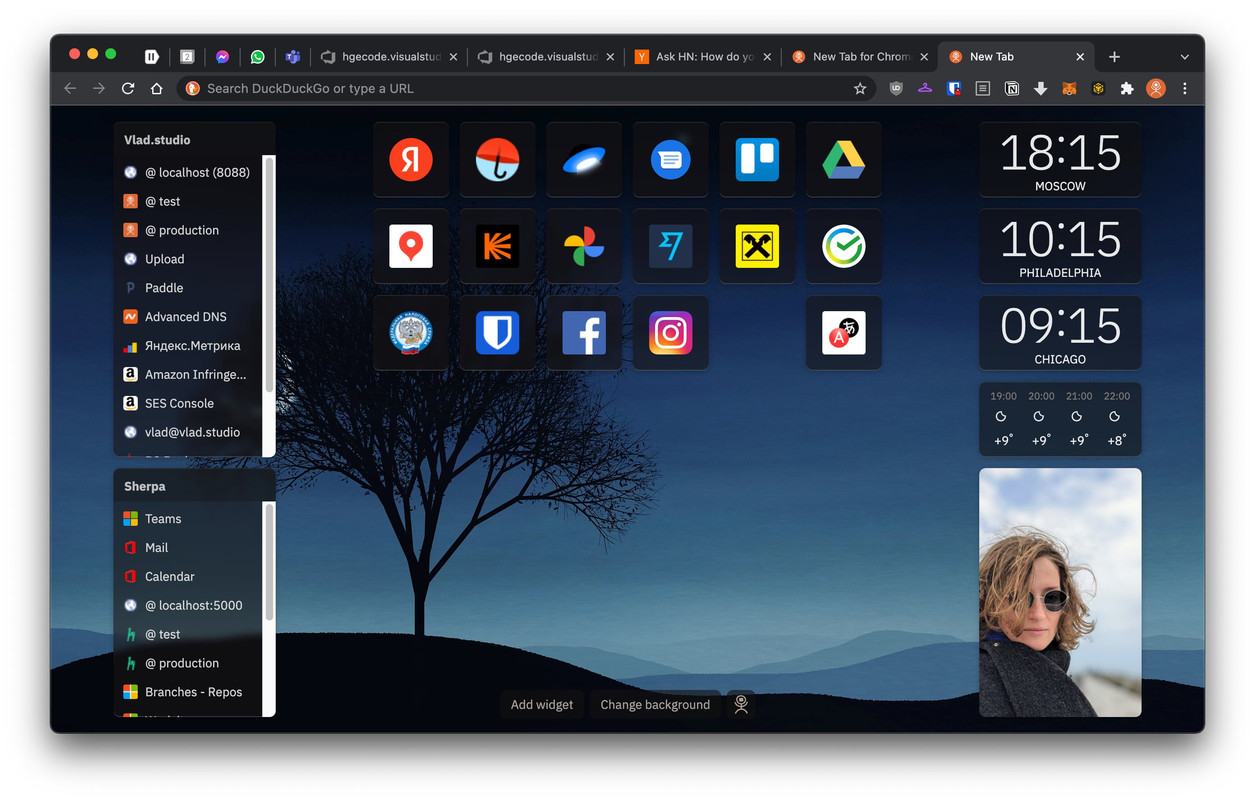Reload the page with refresh button
This screenshot has height=800, width=1255.
128,88
